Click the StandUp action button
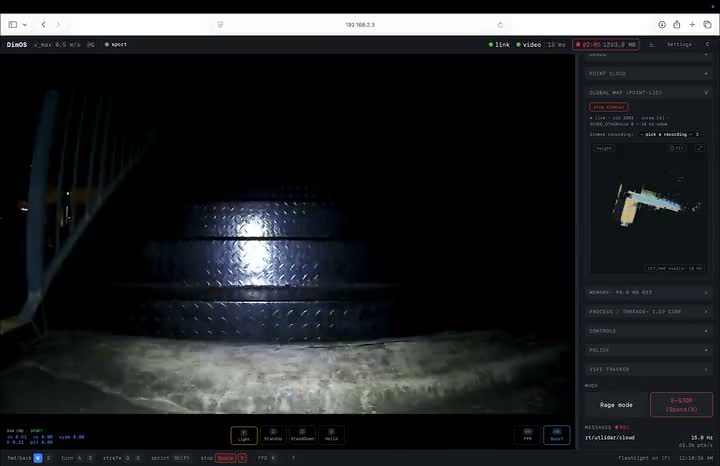Image resolution: width=720 pixels, height=466 pixels. 273,435
